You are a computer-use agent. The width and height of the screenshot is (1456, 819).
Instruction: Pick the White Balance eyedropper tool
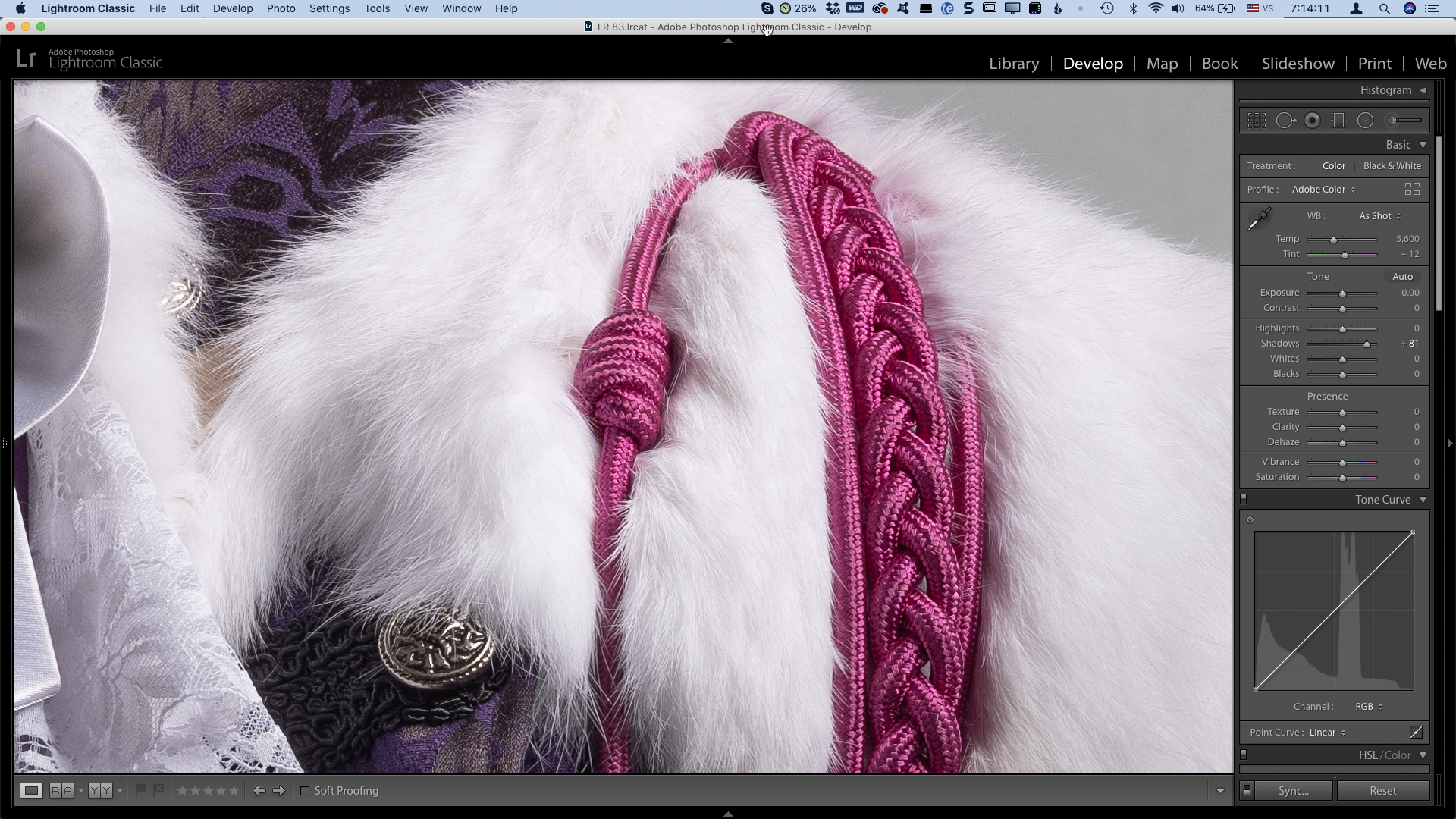pyautogui.click(x=1260, y=218)
